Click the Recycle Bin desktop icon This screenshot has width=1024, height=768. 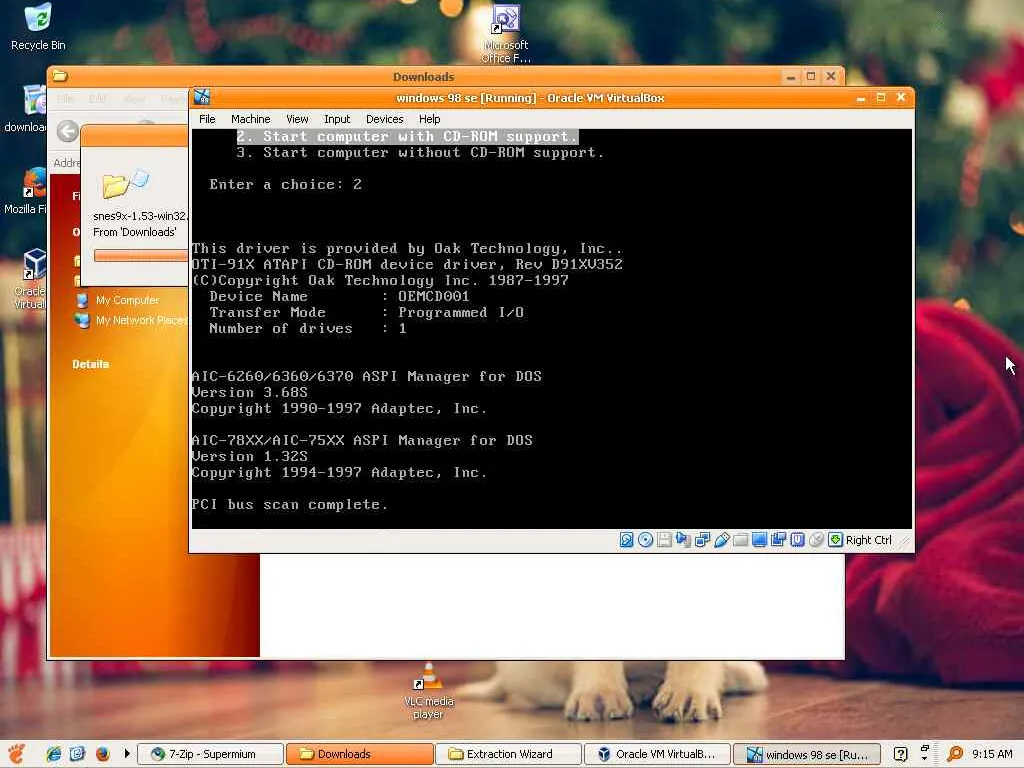coord(38,27)
